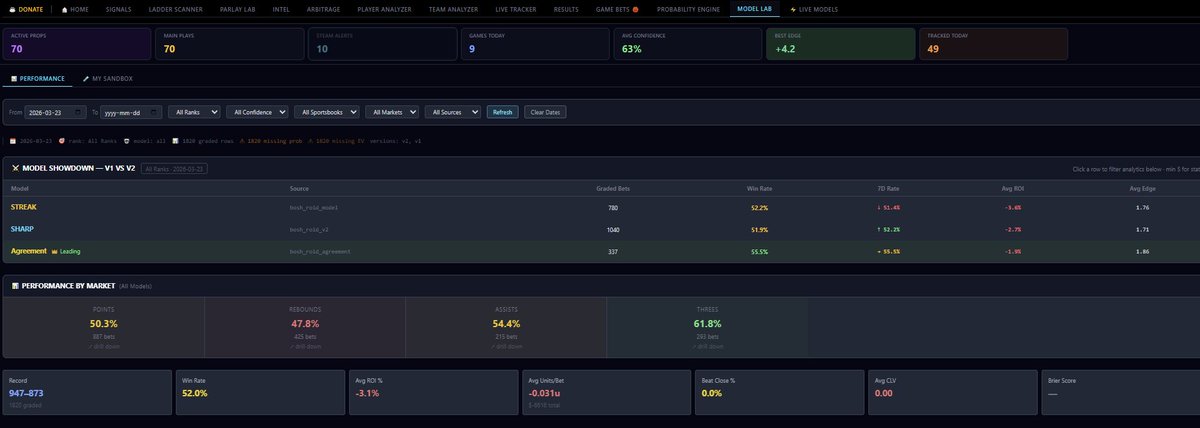Click the From date input field
Screen dimensions: 1200x428
coord(58,112)
